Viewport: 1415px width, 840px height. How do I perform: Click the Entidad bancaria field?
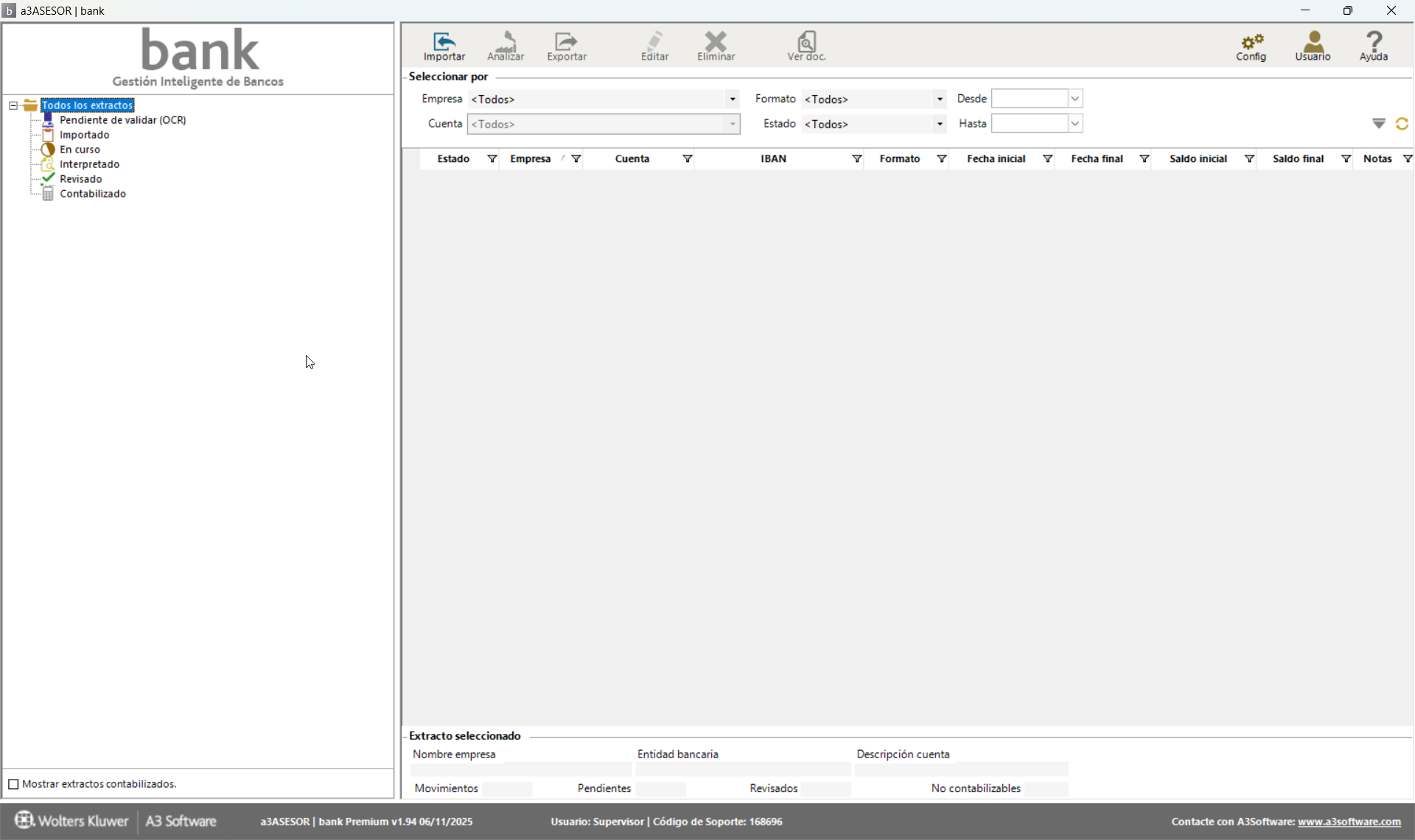pyautogui.click(x=743, y=769)
